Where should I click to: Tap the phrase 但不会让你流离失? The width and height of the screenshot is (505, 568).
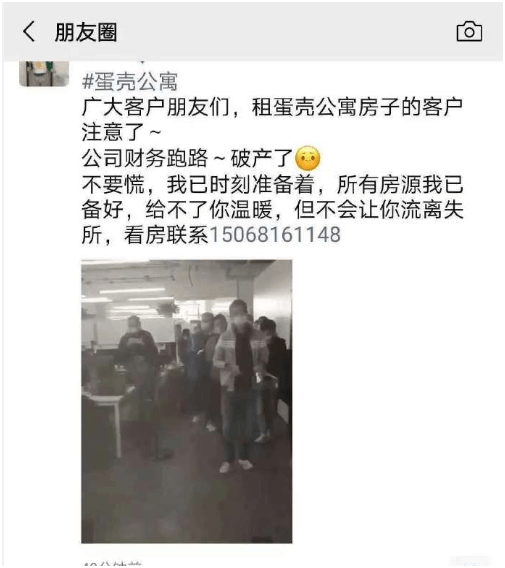[379, 209]
